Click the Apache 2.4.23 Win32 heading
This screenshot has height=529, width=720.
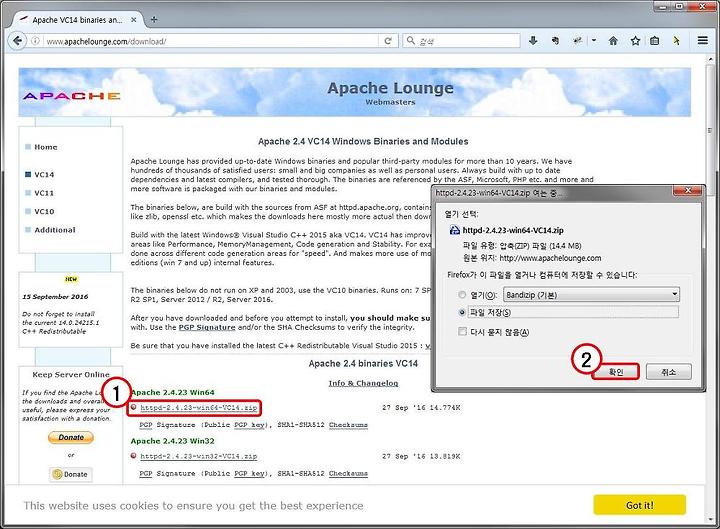click(x=172, y=441)
